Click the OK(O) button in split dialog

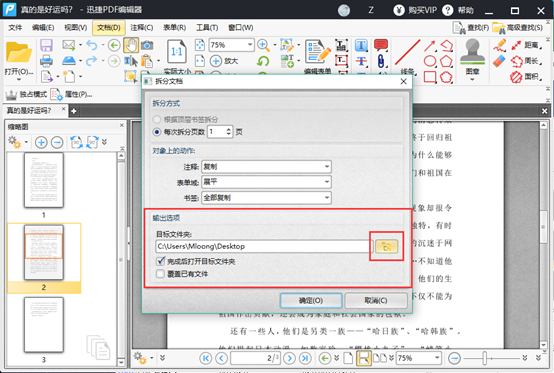[x=311, y=301]
